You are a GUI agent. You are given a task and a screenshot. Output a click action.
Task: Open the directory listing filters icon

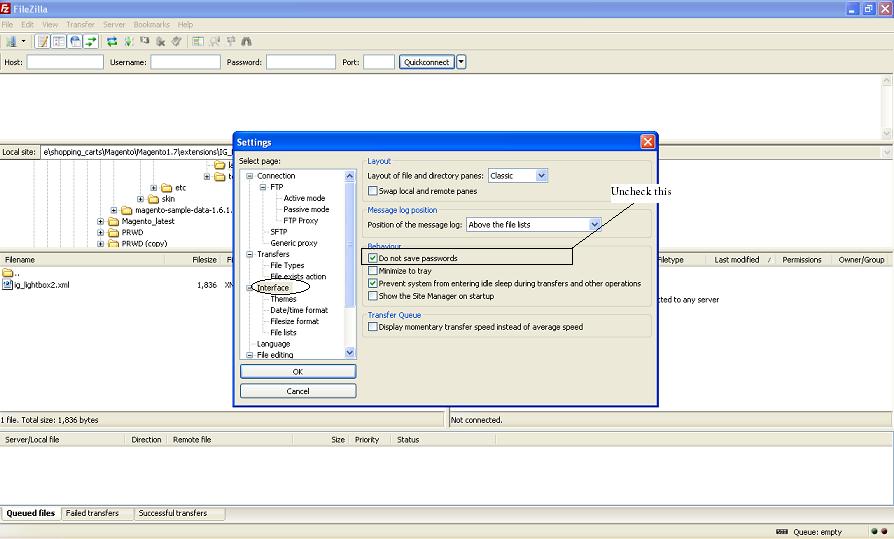pyautogui.click(x=198, y=41)
